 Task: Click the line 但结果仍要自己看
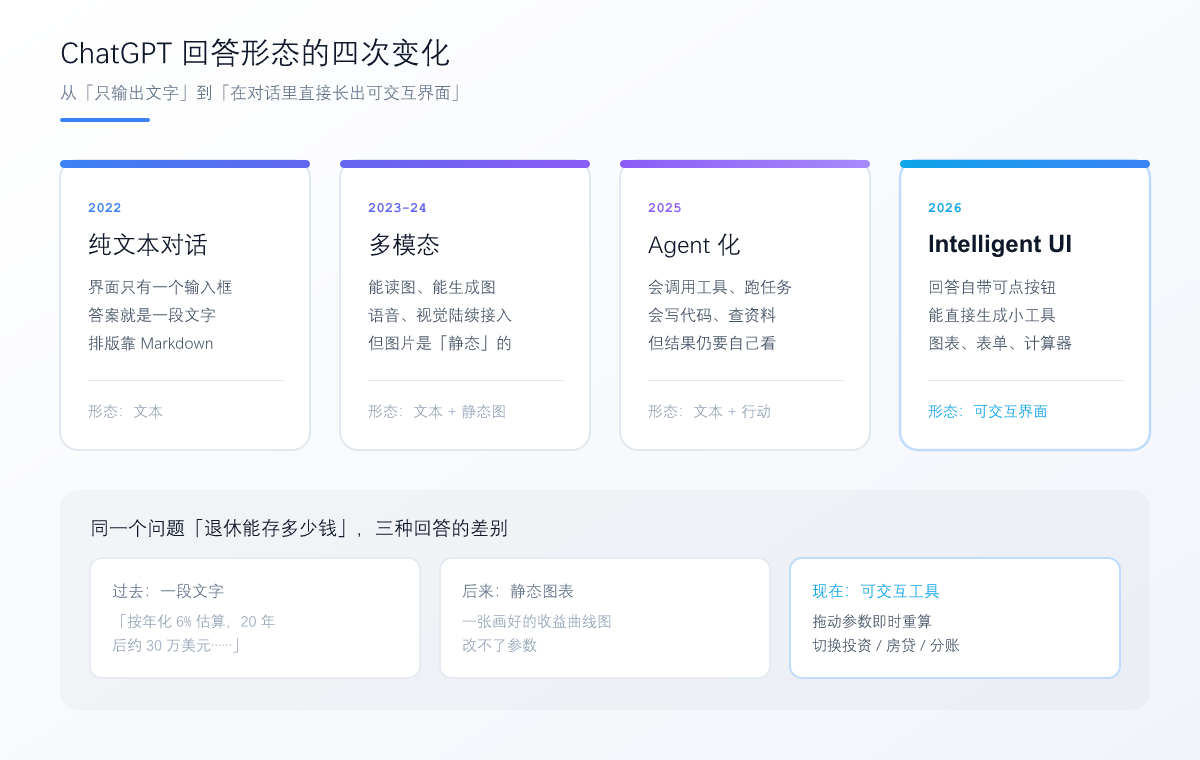click(x=712, y=343)
